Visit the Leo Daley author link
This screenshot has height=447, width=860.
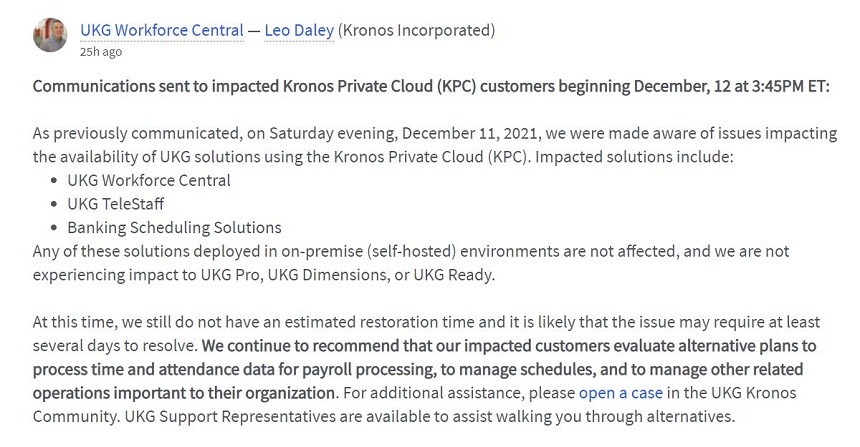(299, 30)
